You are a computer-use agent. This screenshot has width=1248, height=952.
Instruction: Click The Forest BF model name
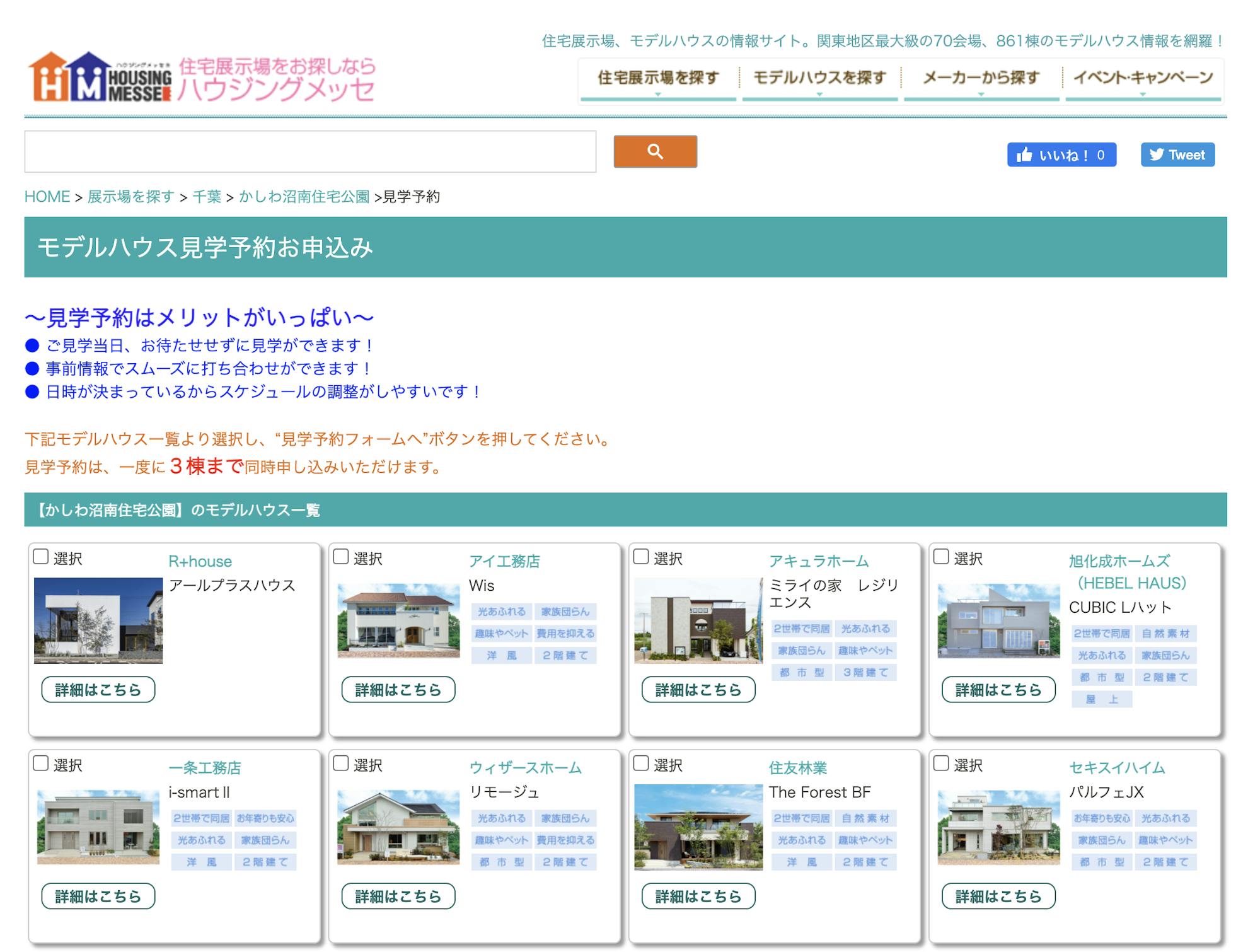(x=819, y=792)
